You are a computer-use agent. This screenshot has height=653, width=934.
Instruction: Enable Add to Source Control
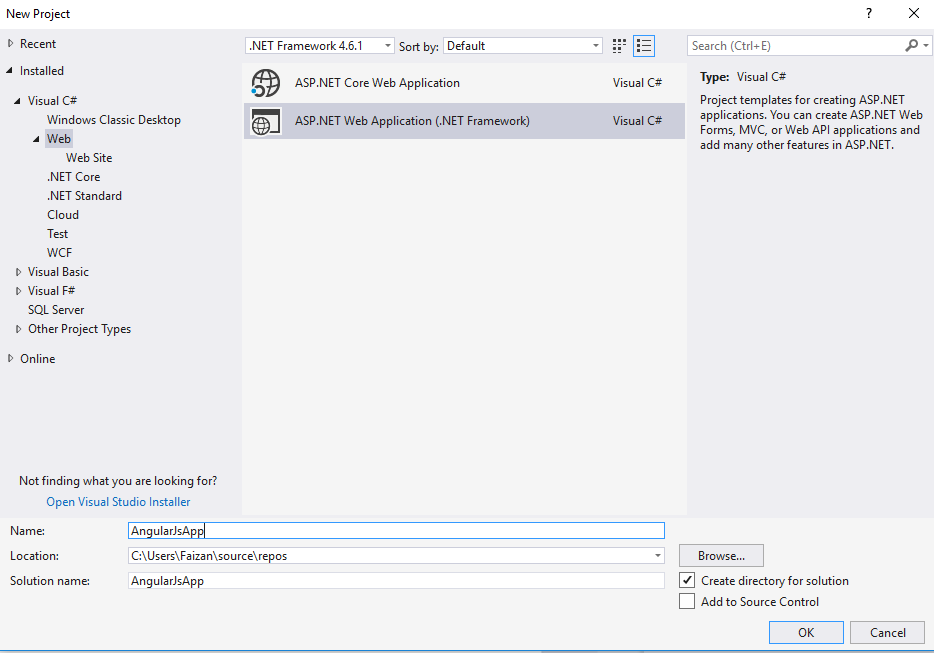(x=687, y=601)
